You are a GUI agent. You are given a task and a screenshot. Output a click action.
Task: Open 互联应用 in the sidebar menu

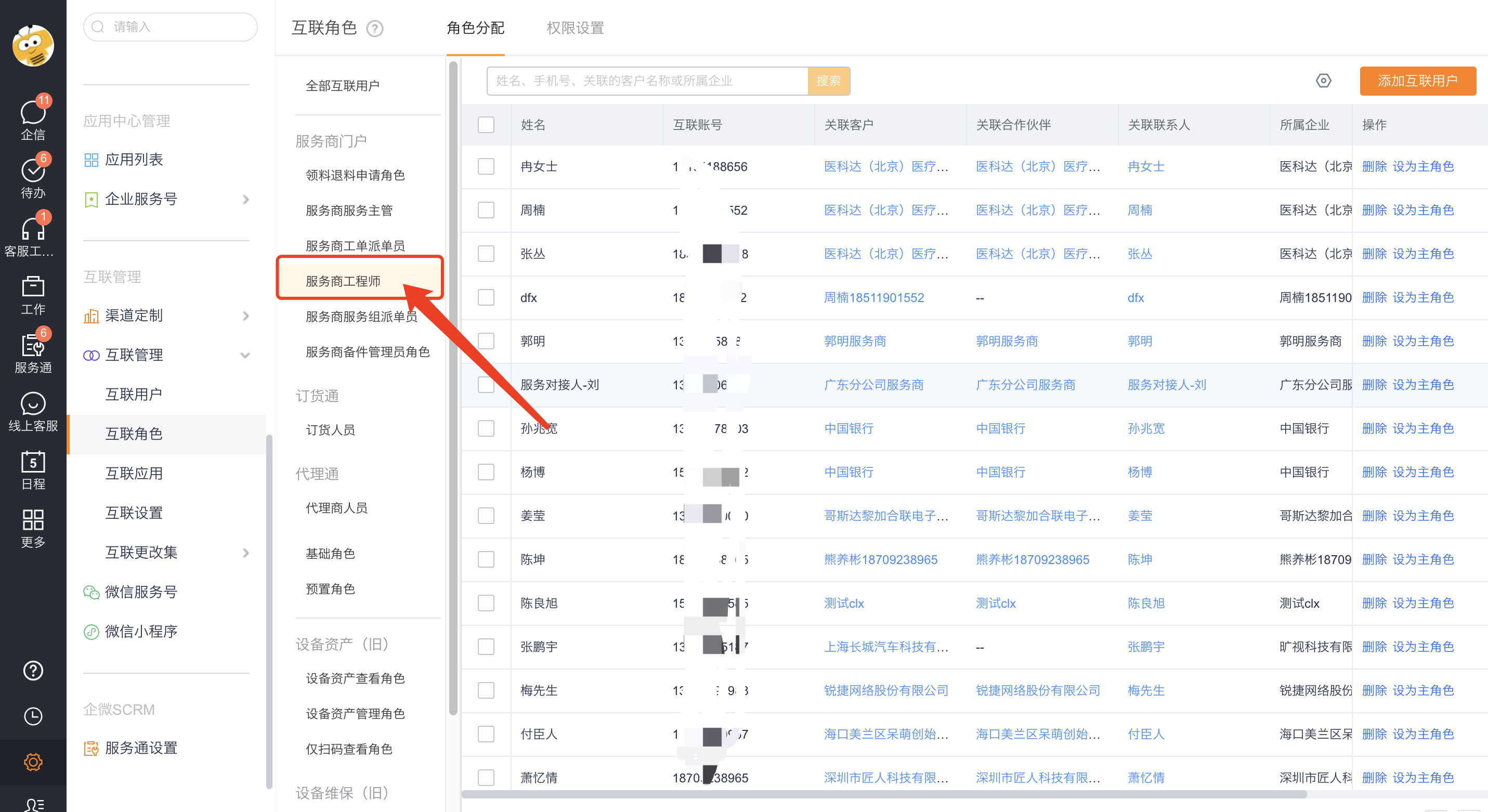pos(134,474)
